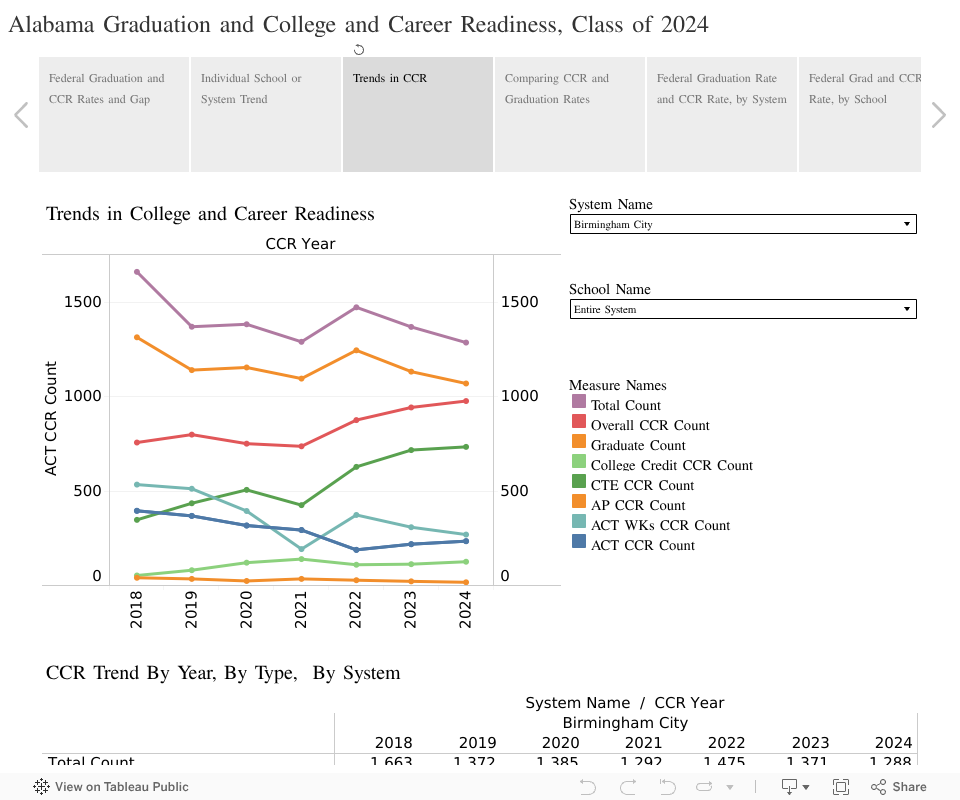Click the undo icon in bottom toolbar

click(587, 787)
